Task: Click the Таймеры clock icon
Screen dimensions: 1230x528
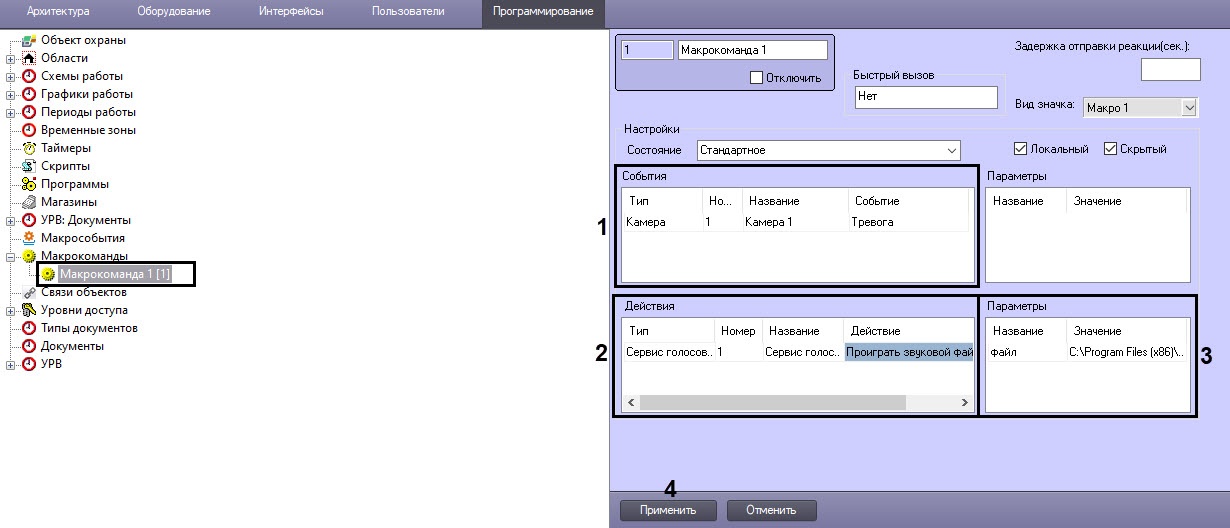Action: 29,148
